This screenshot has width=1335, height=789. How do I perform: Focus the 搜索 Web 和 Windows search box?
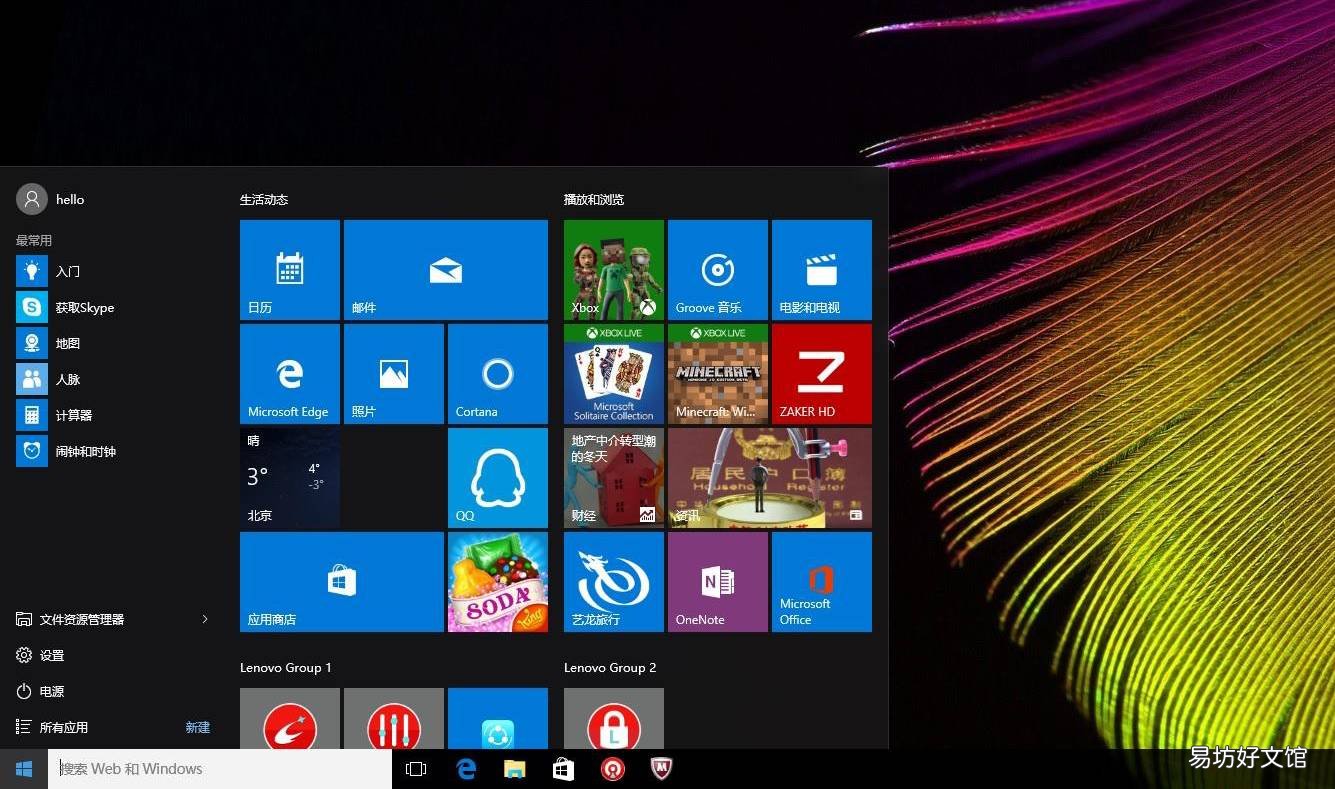point(220,769)
